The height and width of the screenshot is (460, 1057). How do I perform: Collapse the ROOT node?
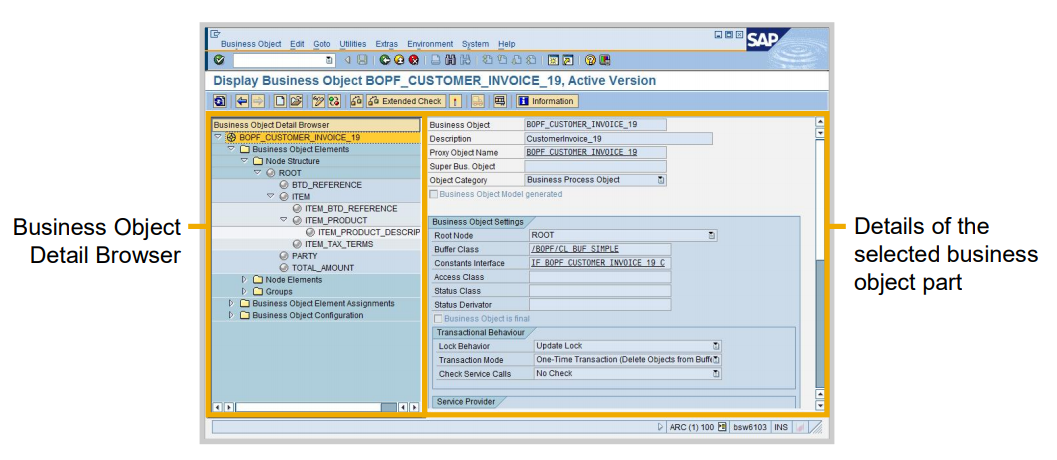(x=258, y=173)
